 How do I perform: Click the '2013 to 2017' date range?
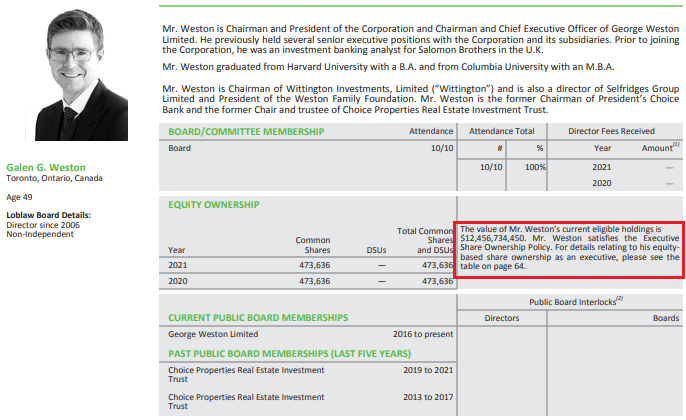pyautogui.click(x=428, y=397)
